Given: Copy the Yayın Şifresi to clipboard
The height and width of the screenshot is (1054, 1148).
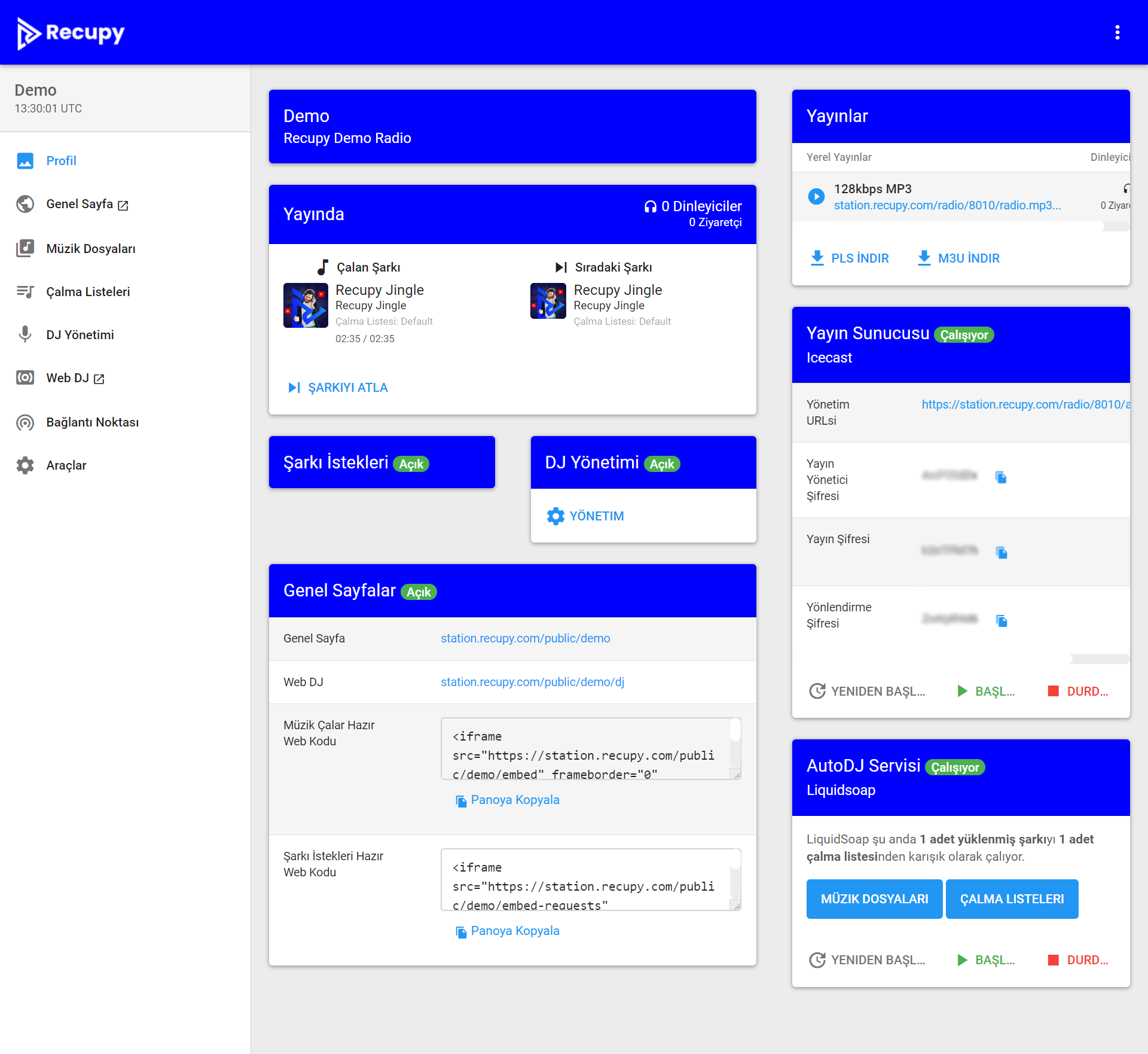Looking at the screenshot, I should point(1002,552).
